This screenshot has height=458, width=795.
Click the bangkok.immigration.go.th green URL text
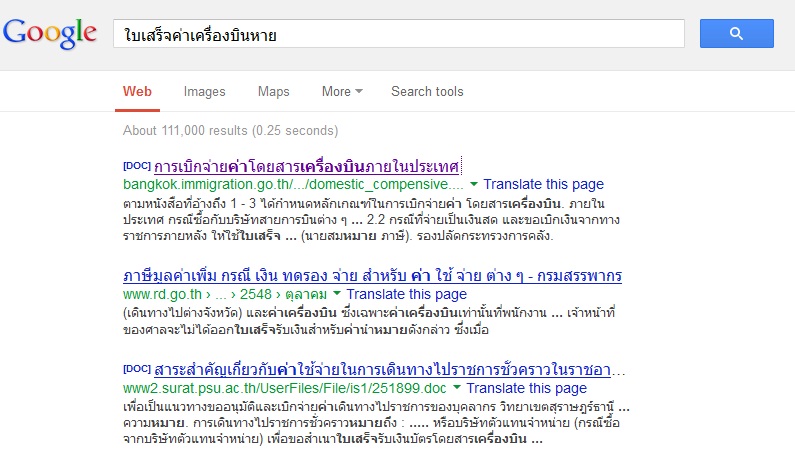tap(293, 184)
